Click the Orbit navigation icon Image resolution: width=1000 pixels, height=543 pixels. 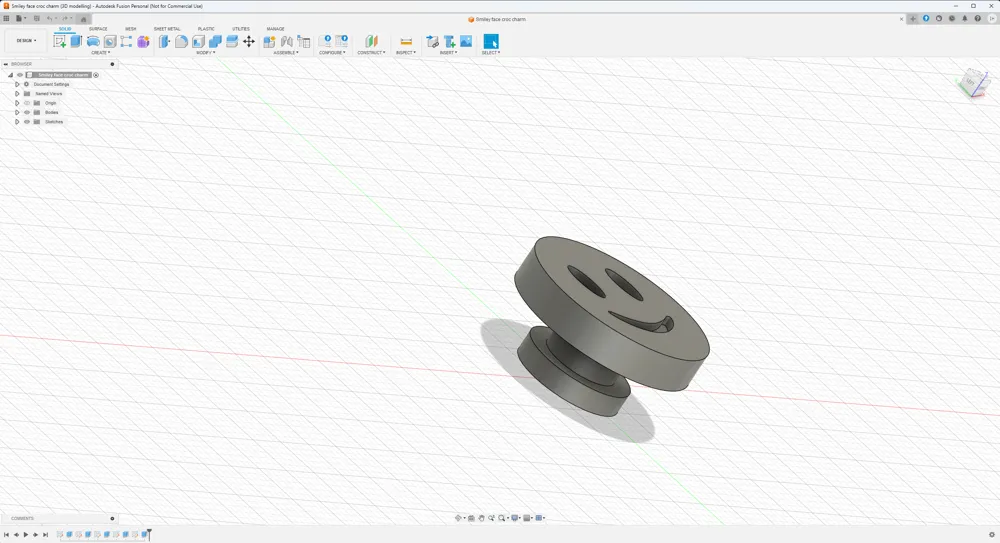(458, 518)
